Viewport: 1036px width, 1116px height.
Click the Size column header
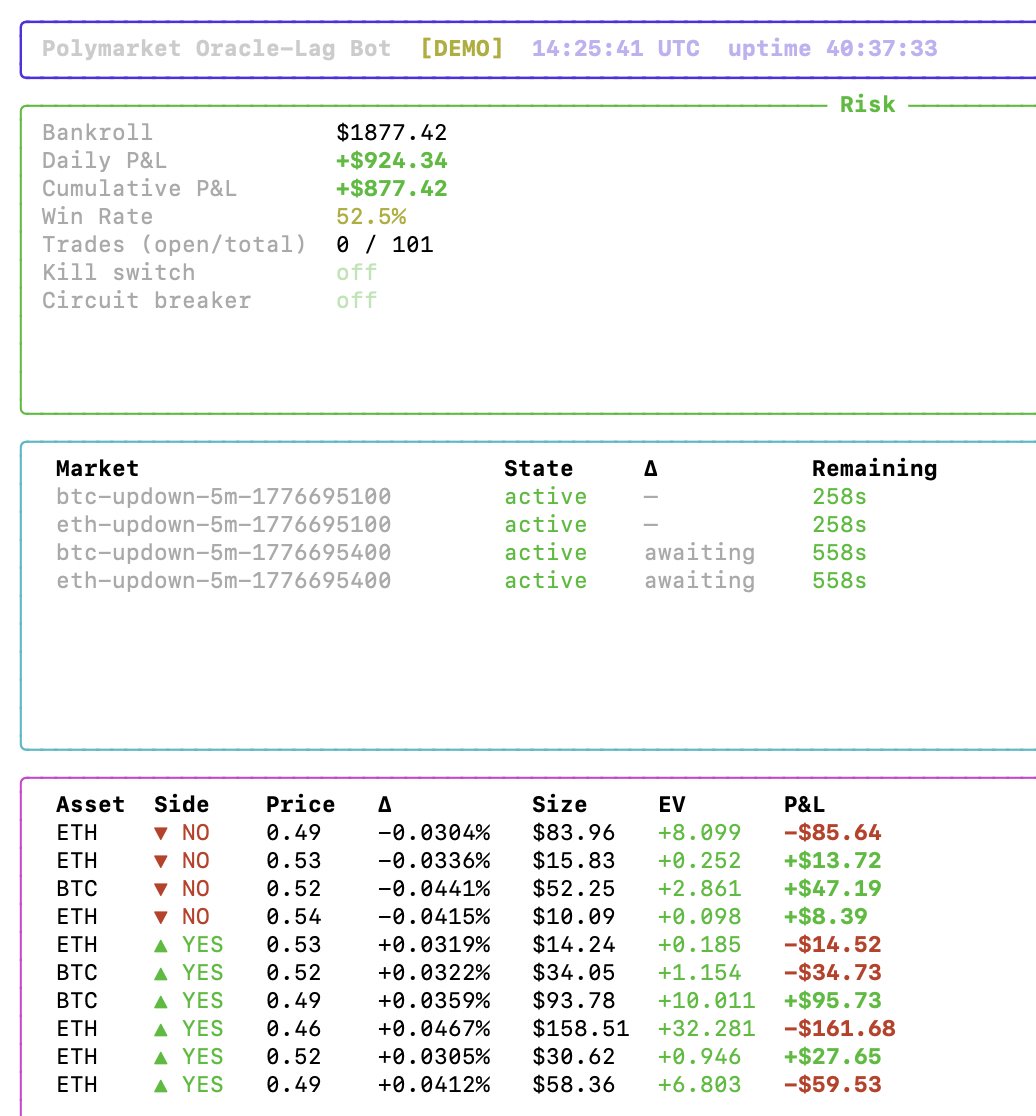pyautogui.click(x=560, y=804)
